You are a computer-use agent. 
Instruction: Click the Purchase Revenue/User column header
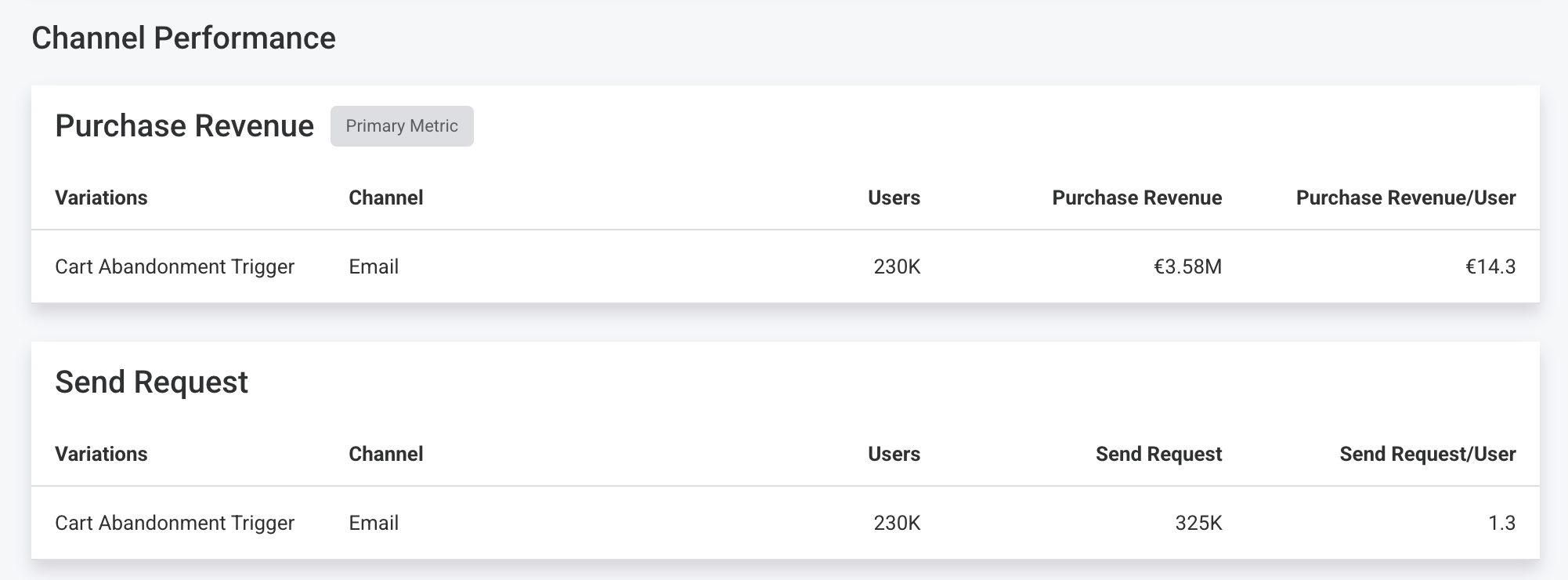[1406, 198]
